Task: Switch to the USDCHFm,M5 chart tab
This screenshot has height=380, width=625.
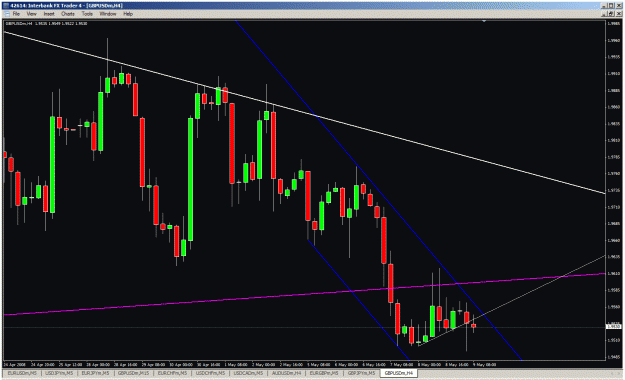Action: coord(210,373)
